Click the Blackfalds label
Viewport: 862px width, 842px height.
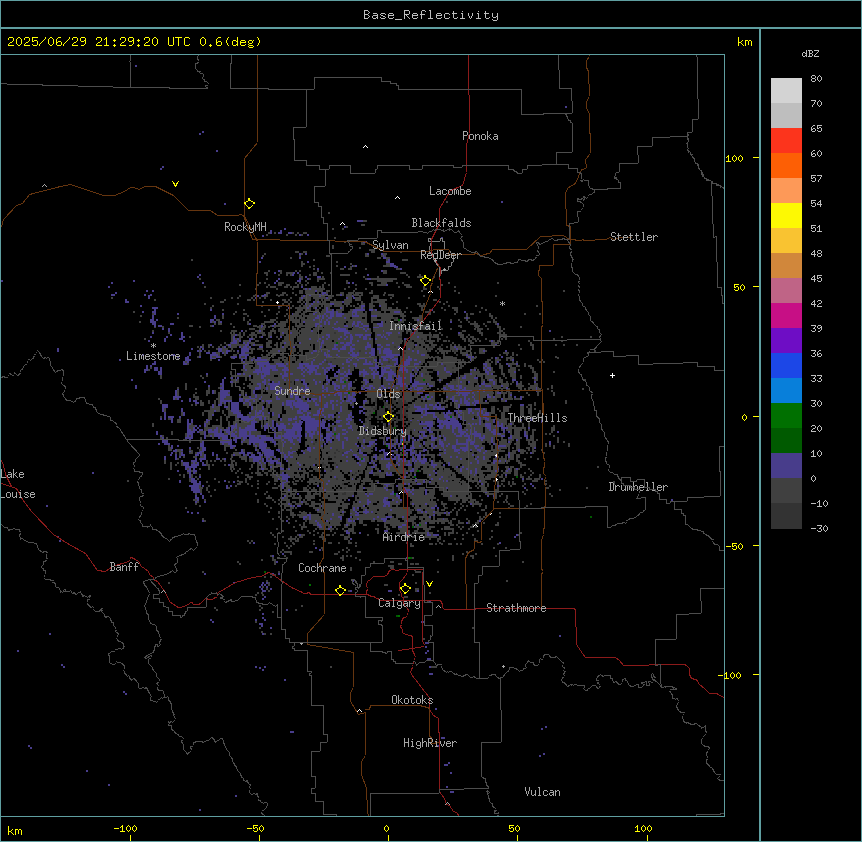[441, 223]
